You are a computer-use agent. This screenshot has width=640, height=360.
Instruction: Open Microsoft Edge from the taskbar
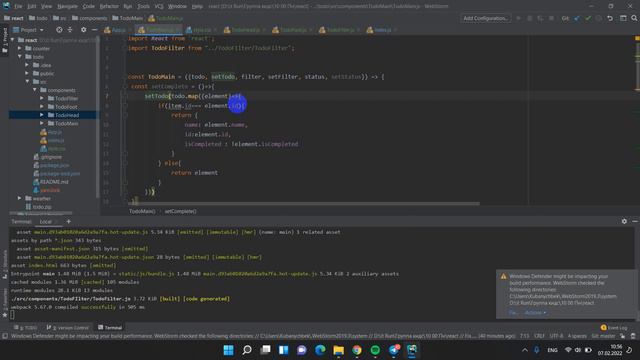click(320, 350)
